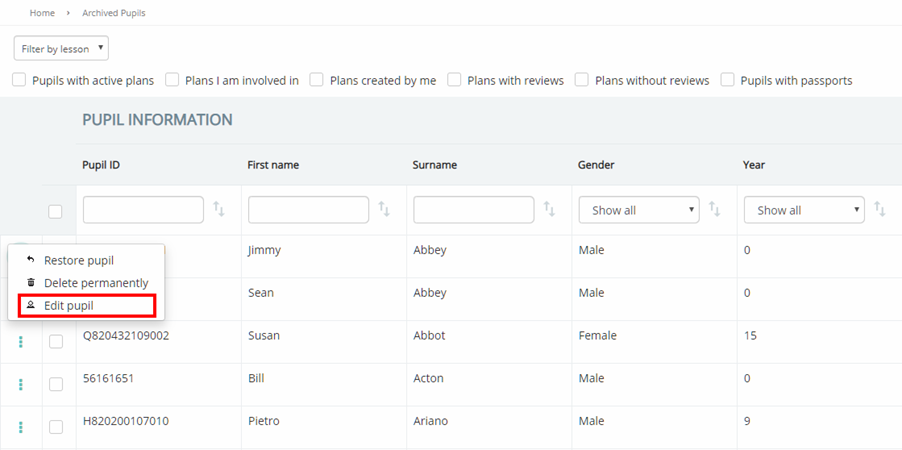Sort pupils by Gender arrows icon
Screen dimensions: 902x450
(x=714, y=209)
